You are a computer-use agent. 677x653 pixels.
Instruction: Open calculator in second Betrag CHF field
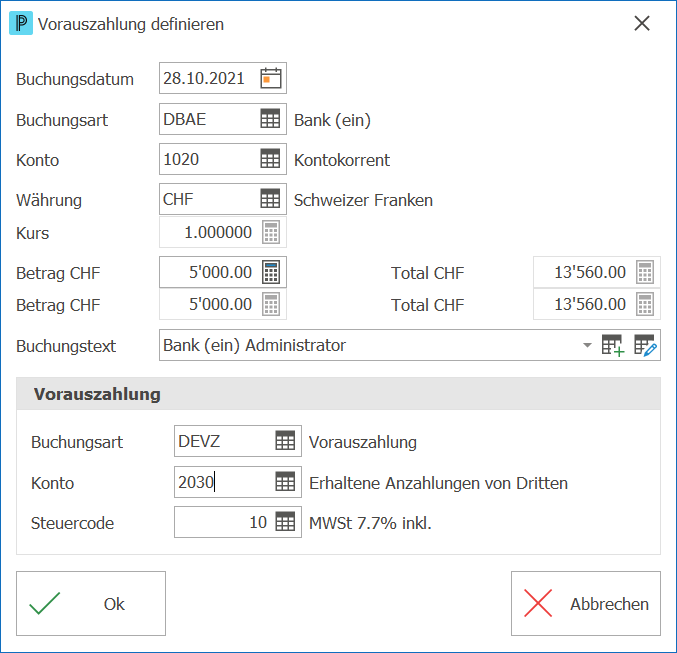271,304
